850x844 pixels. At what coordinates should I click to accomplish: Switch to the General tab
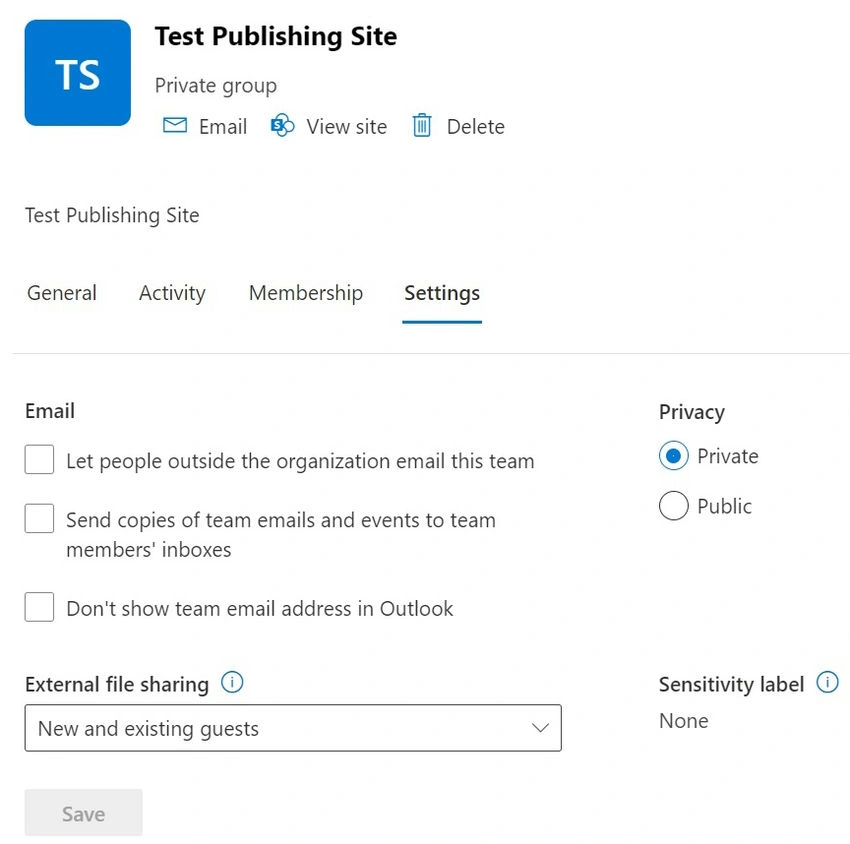coord(62,293)
